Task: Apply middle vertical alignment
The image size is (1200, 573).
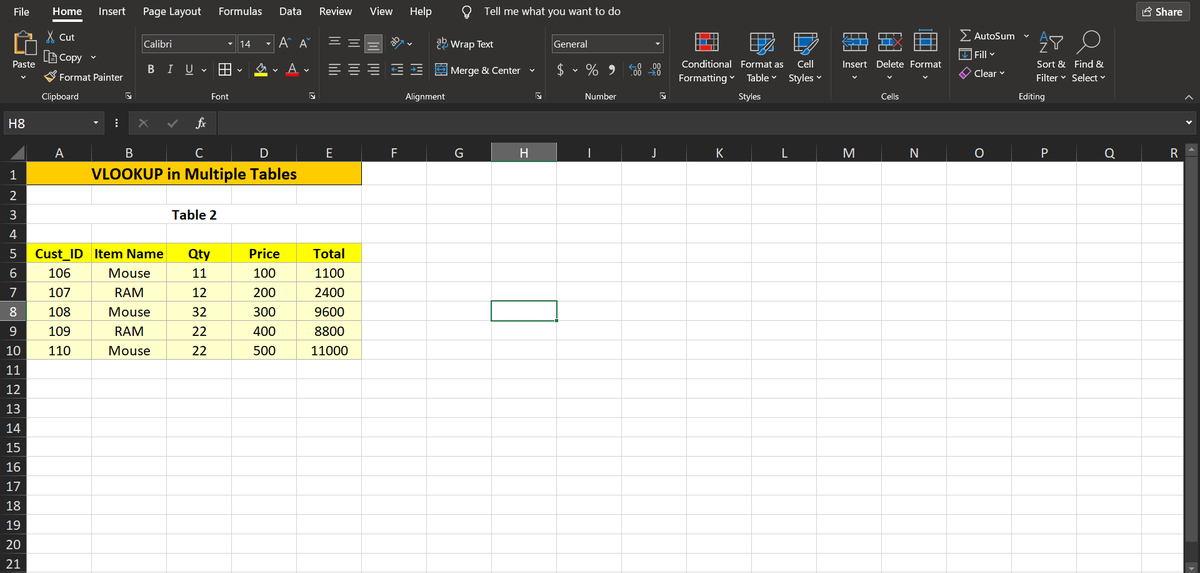Action: tap(352, 44)
